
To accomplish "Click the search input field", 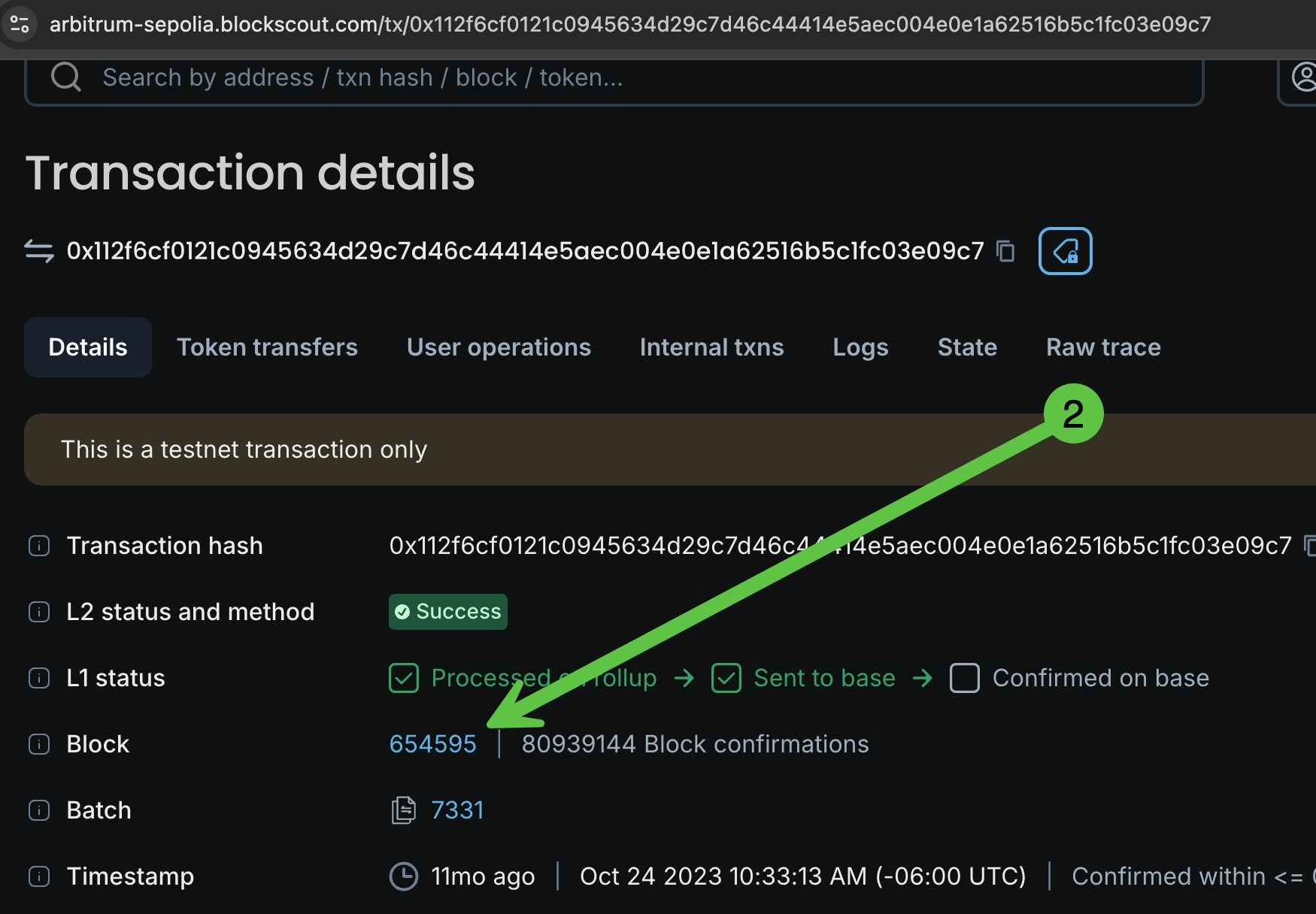I will tap(526, 77).
